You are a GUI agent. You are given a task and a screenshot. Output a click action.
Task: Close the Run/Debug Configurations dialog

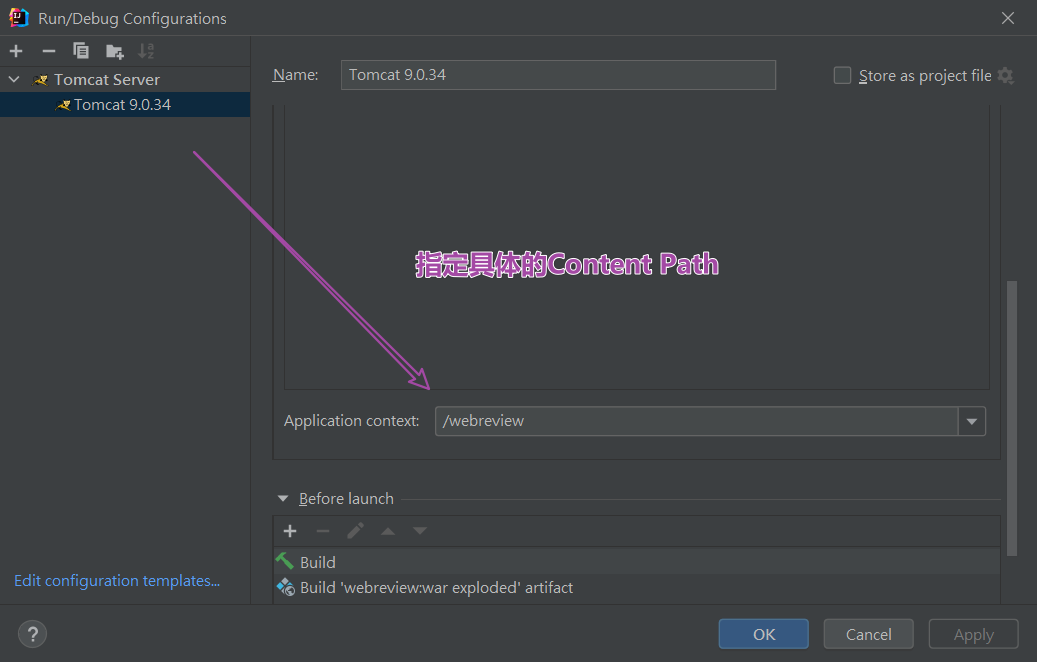point(1007,18)
